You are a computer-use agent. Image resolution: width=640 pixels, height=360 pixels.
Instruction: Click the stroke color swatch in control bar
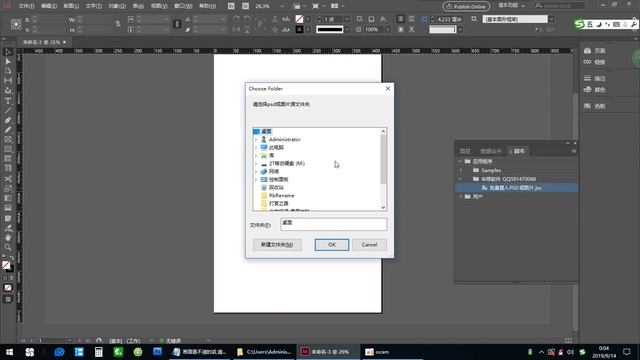299,29
